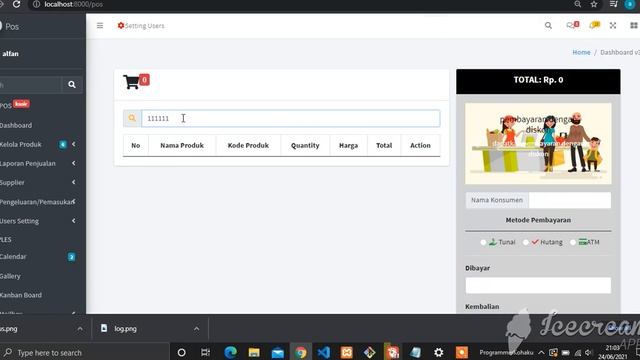640x360 pixels.
Task: Switch to Chrome on taskbar
Action: tap(301, 352)
